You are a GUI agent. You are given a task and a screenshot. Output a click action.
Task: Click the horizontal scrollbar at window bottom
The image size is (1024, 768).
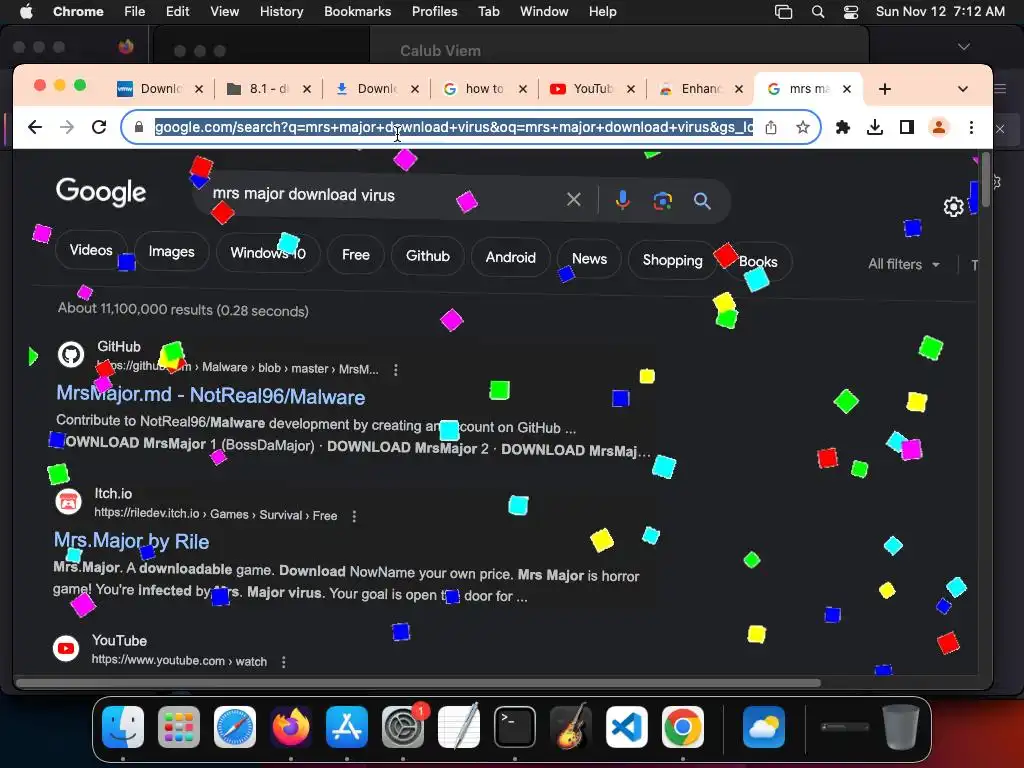pos(418,683)
